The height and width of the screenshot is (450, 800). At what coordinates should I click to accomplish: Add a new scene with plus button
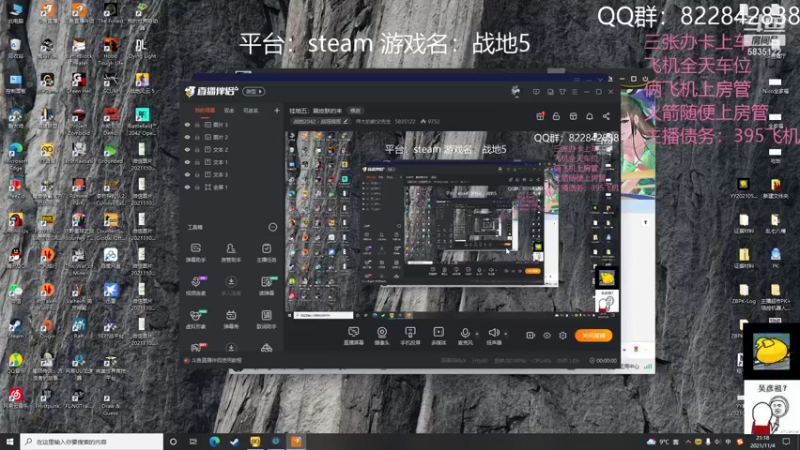[x=277, y=110]
